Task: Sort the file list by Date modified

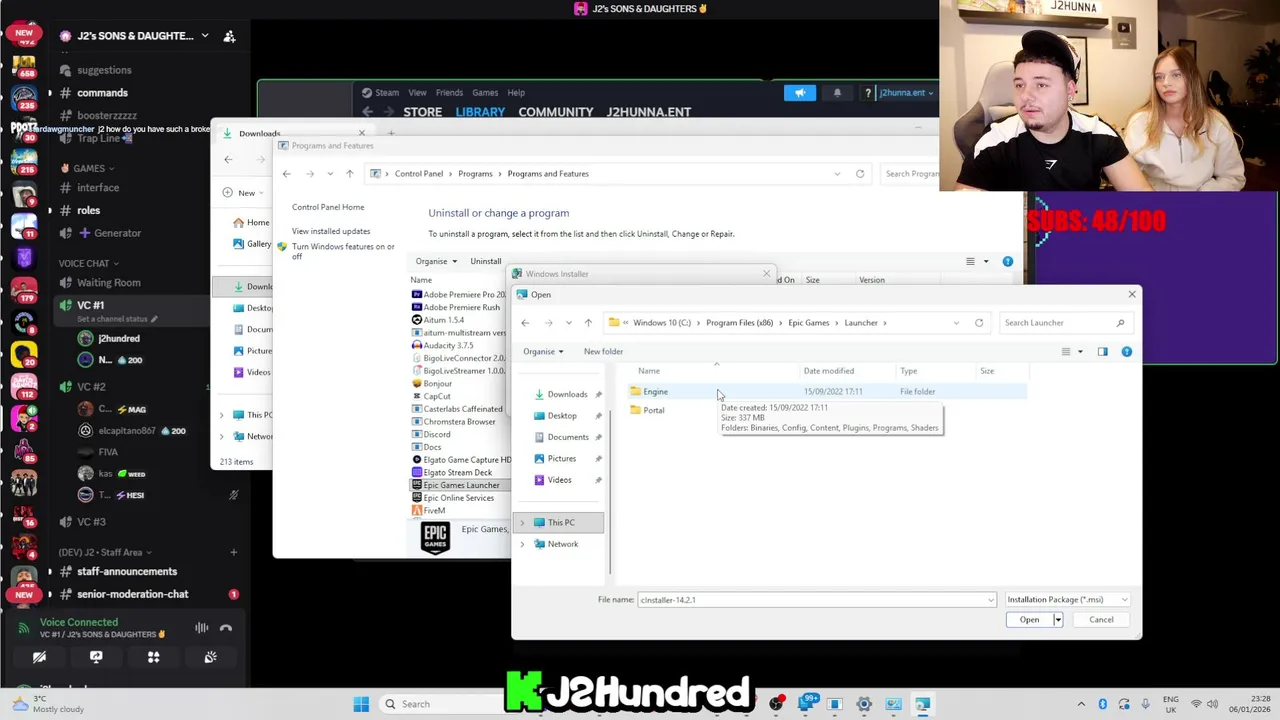Action: tap(829, 371)
